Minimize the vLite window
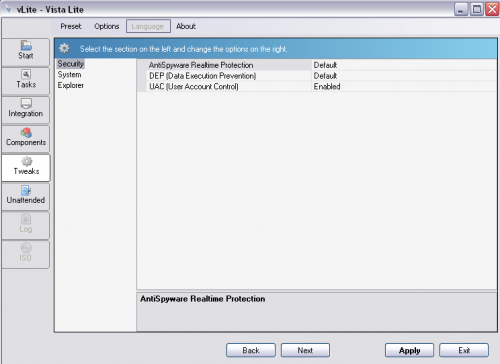 coord(461,9)
